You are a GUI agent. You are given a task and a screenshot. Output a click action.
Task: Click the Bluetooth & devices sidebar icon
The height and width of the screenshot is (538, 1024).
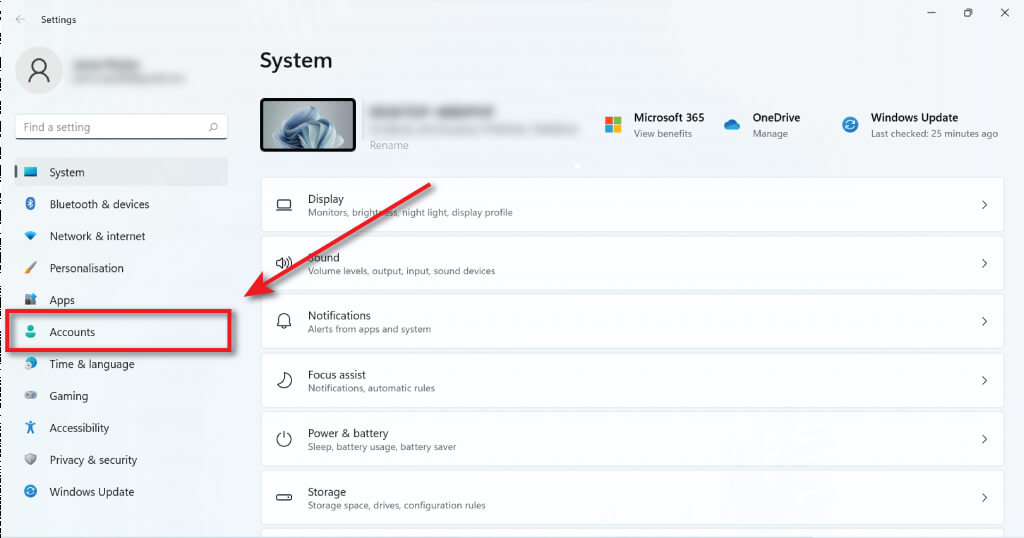tap(31, 204)
